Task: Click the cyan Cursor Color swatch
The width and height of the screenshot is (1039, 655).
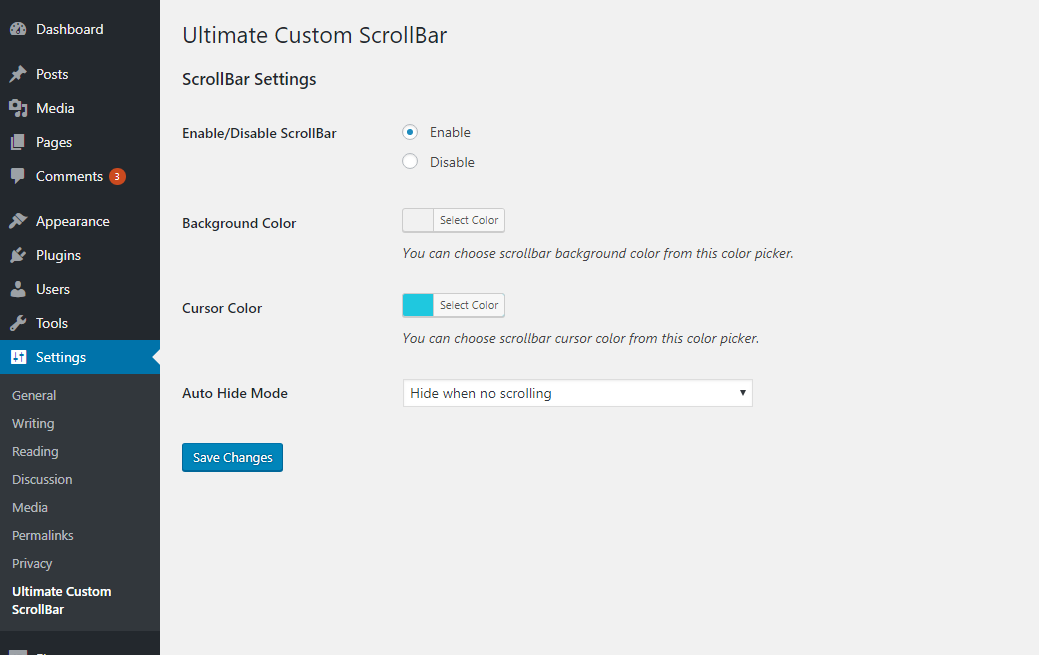Action: point(418,305)
